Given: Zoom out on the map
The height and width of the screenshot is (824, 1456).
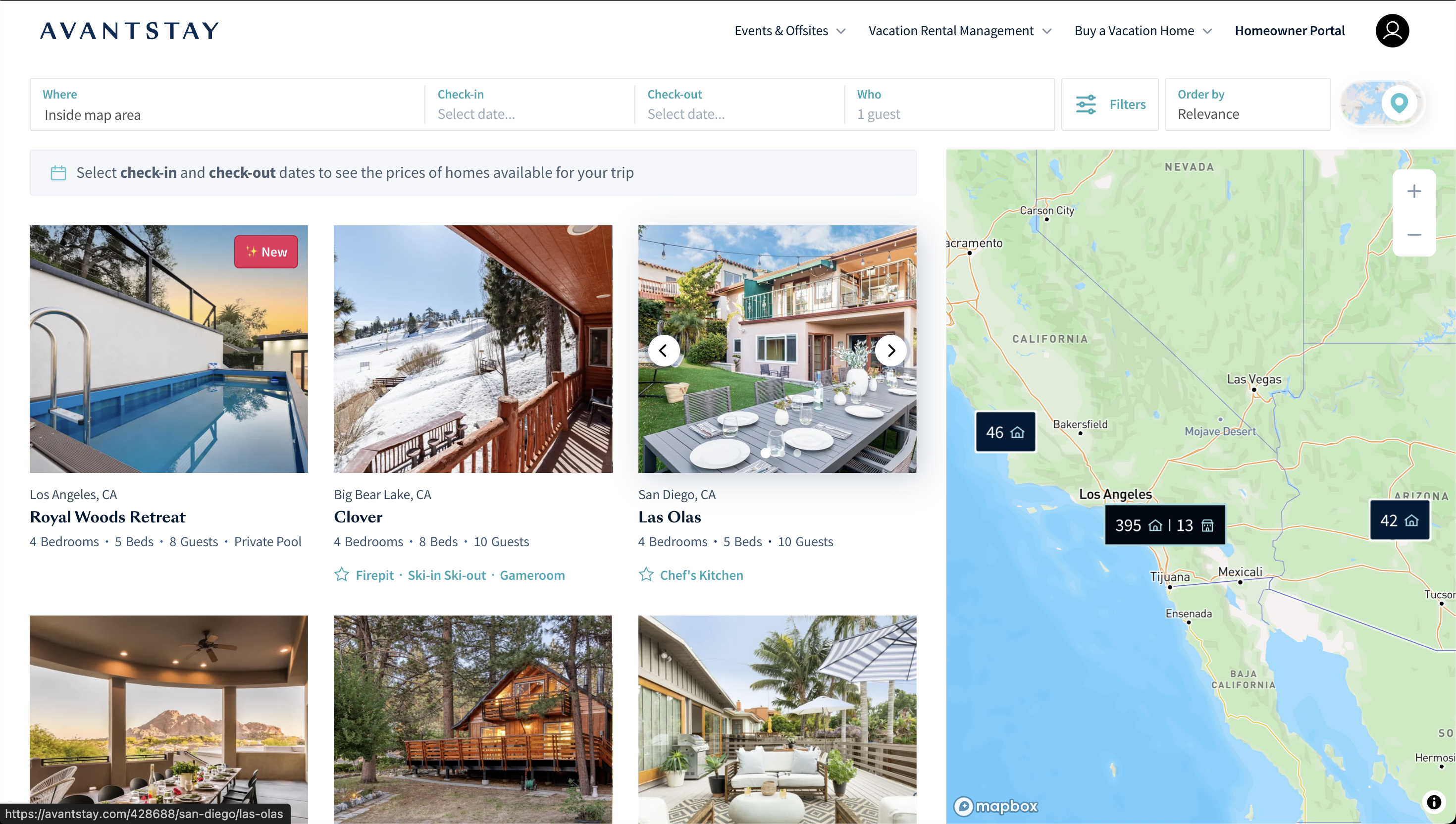Looking at the screenshot, I should click(1413, 234).
